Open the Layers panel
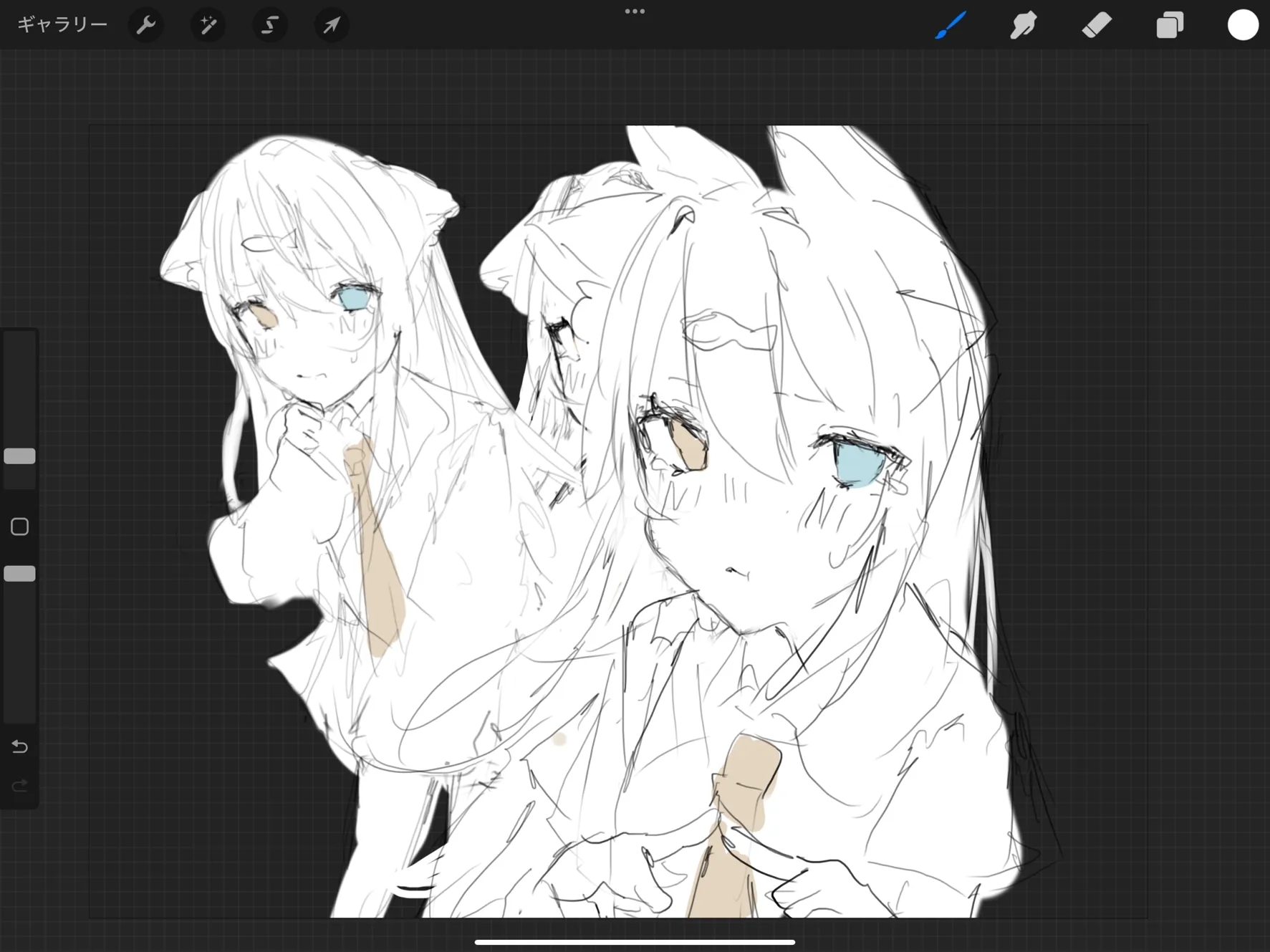This screenshot has width=1270, height=952. point(1170,26)
